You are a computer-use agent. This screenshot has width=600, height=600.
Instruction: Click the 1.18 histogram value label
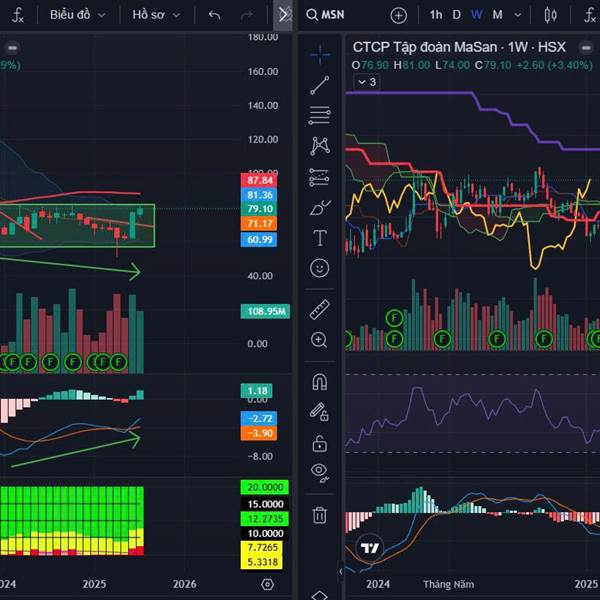pyautogui.click(x=257, y=391)
